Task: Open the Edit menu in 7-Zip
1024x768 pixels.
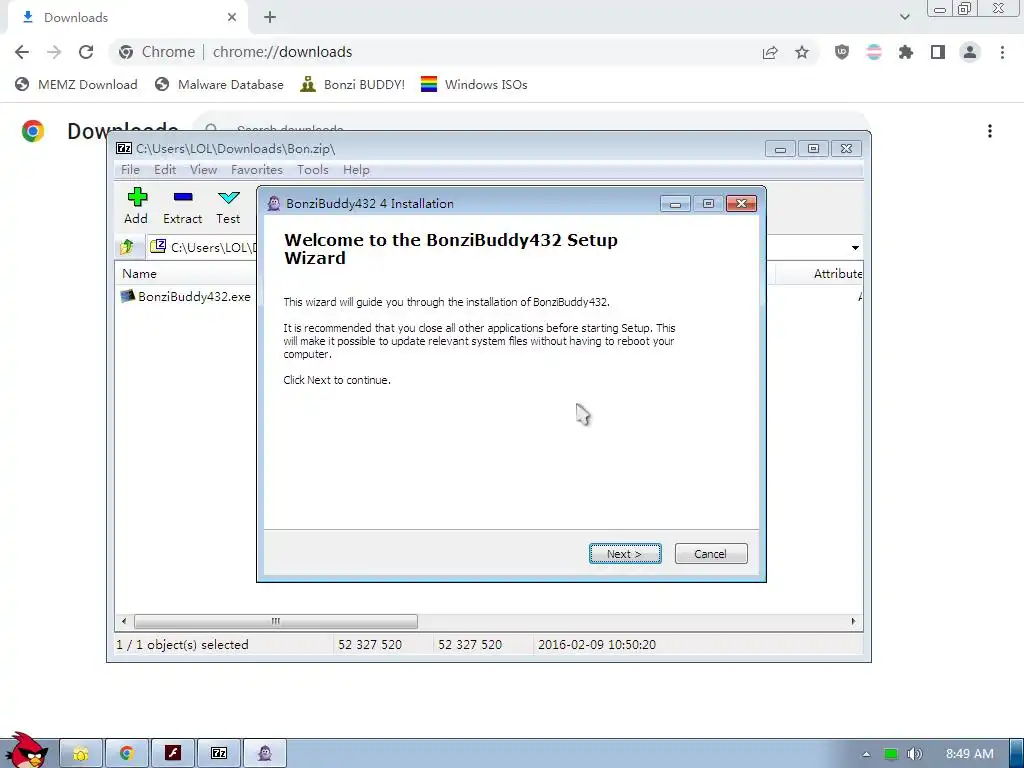Action: click(165, 170)
